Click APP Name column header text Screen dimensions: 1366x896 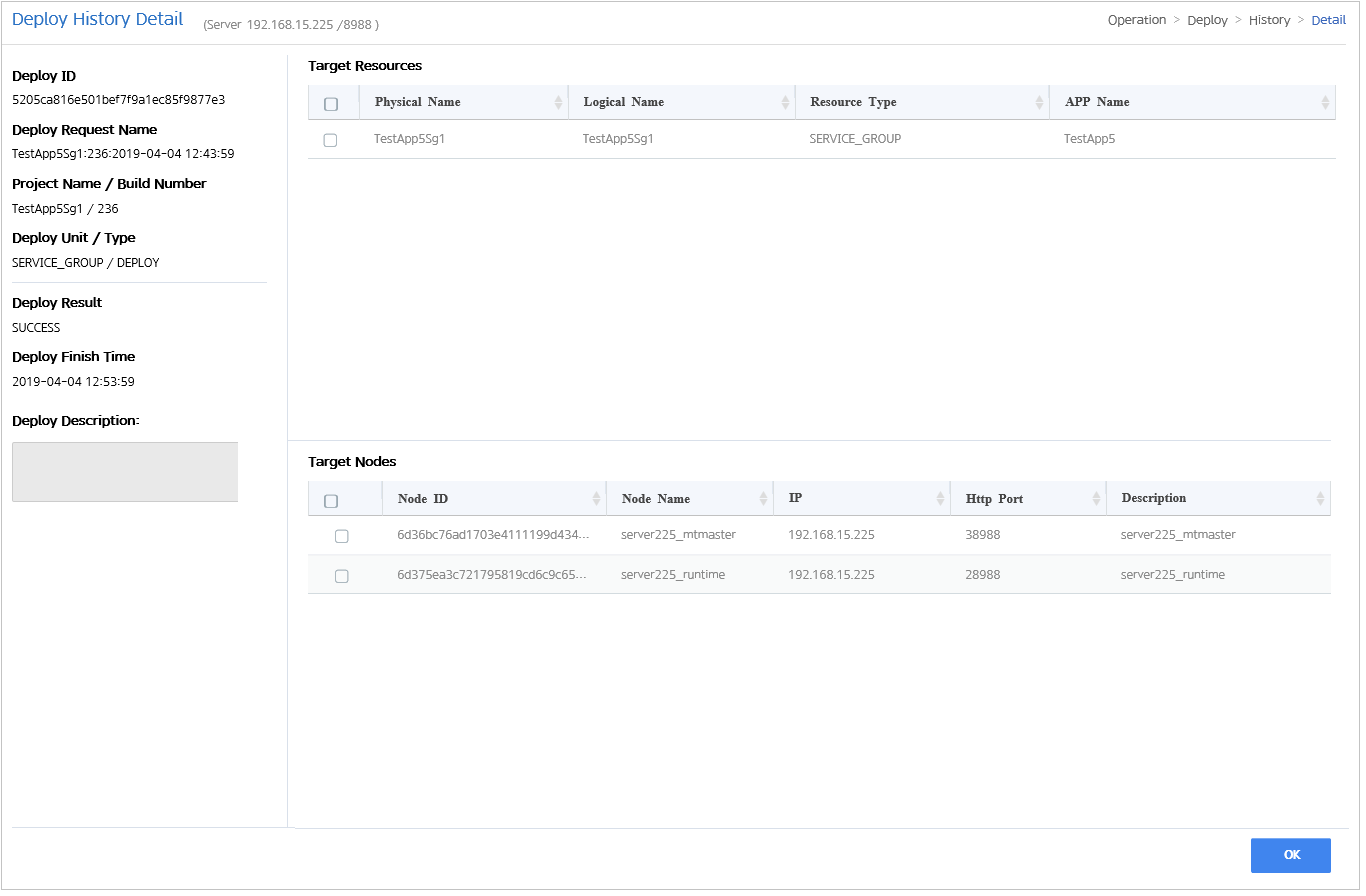click(1097, 102)
